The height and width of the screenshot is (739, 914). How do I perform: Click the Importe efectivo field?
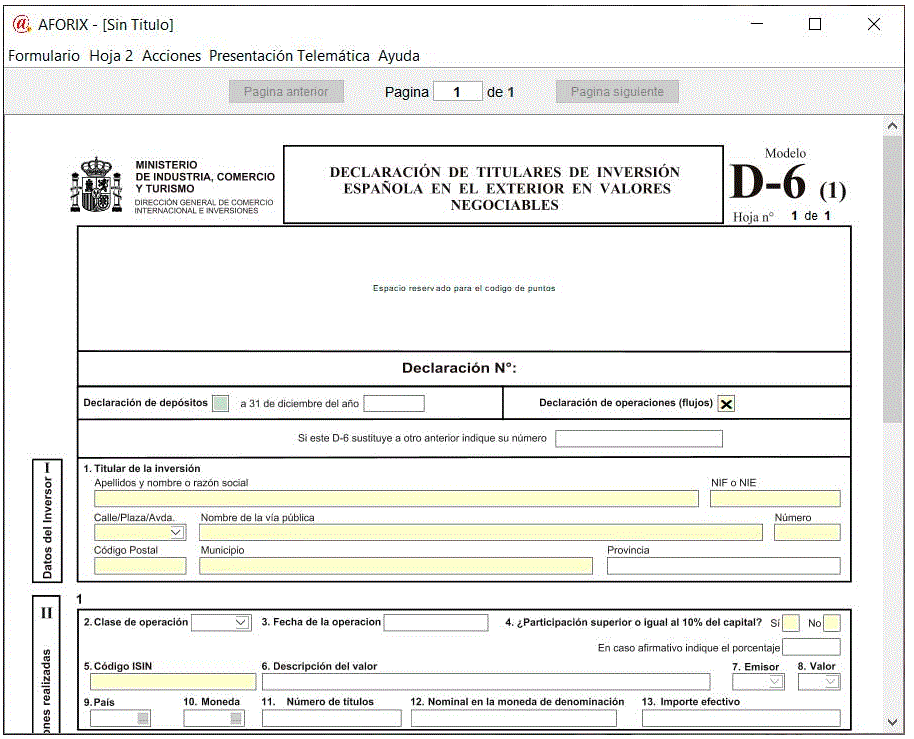pyautogui.click(x=741, y=719)
